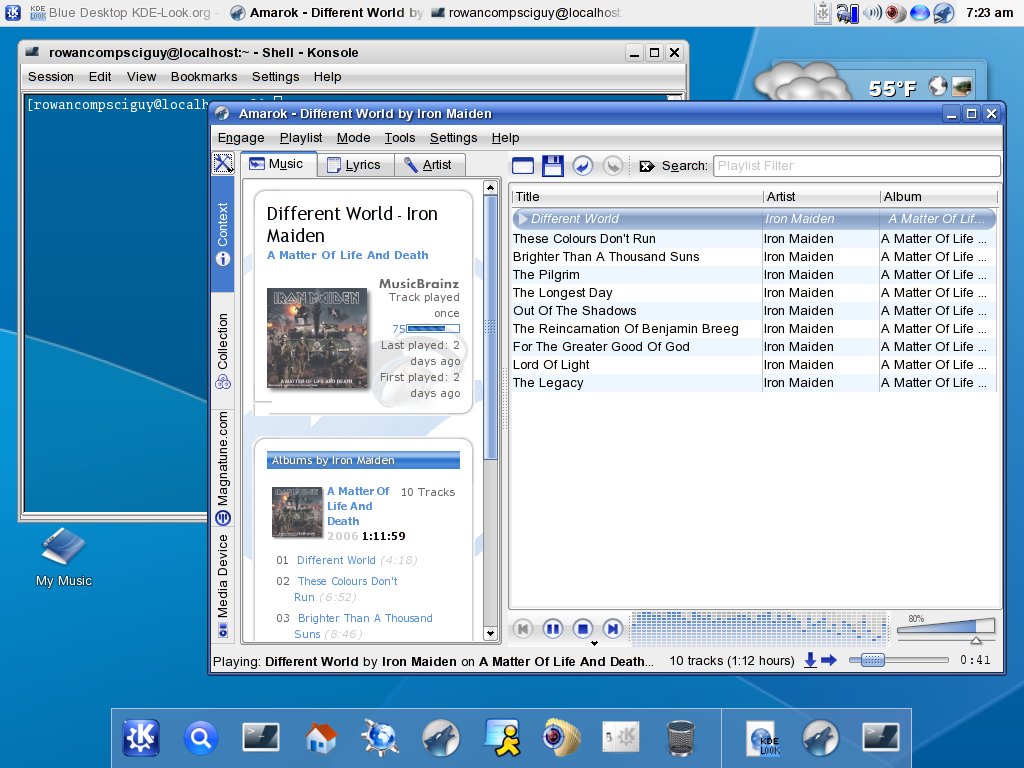Click the small album cover in albums list
The height and width of the screenshot is (768, 1024).
point(297,512)
